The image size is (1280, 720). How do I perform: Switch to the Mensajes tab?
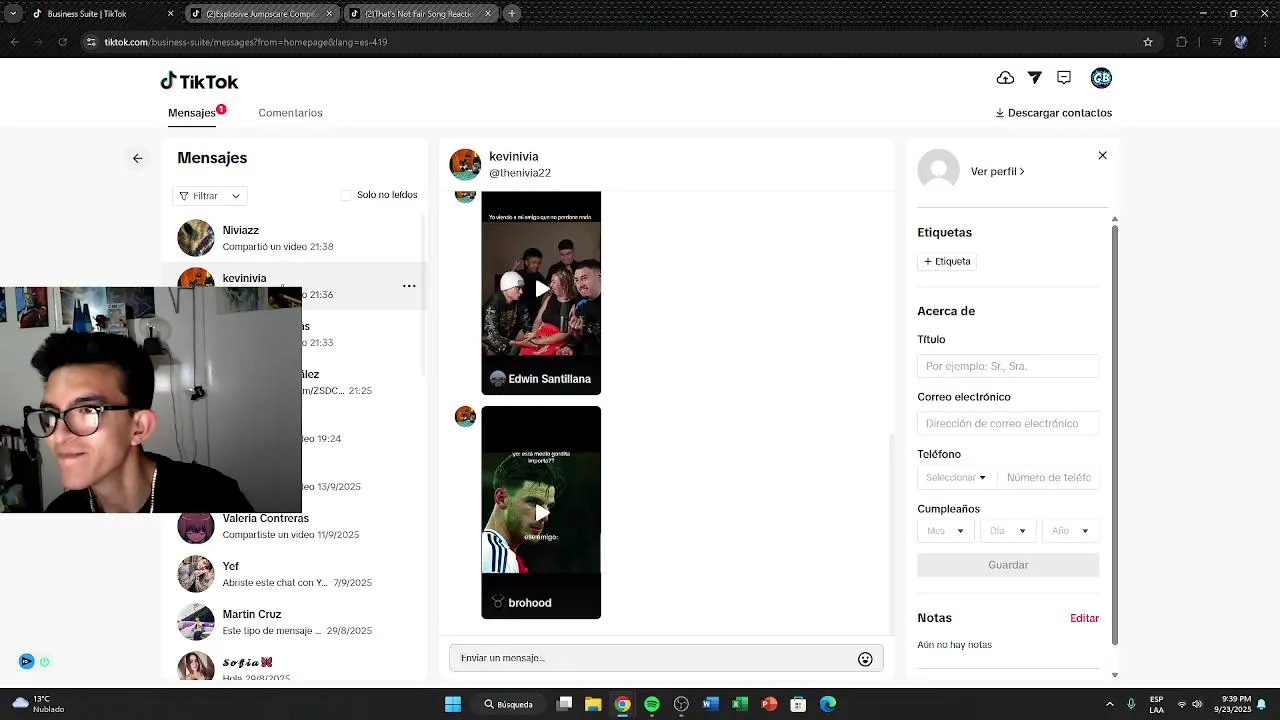192,113
